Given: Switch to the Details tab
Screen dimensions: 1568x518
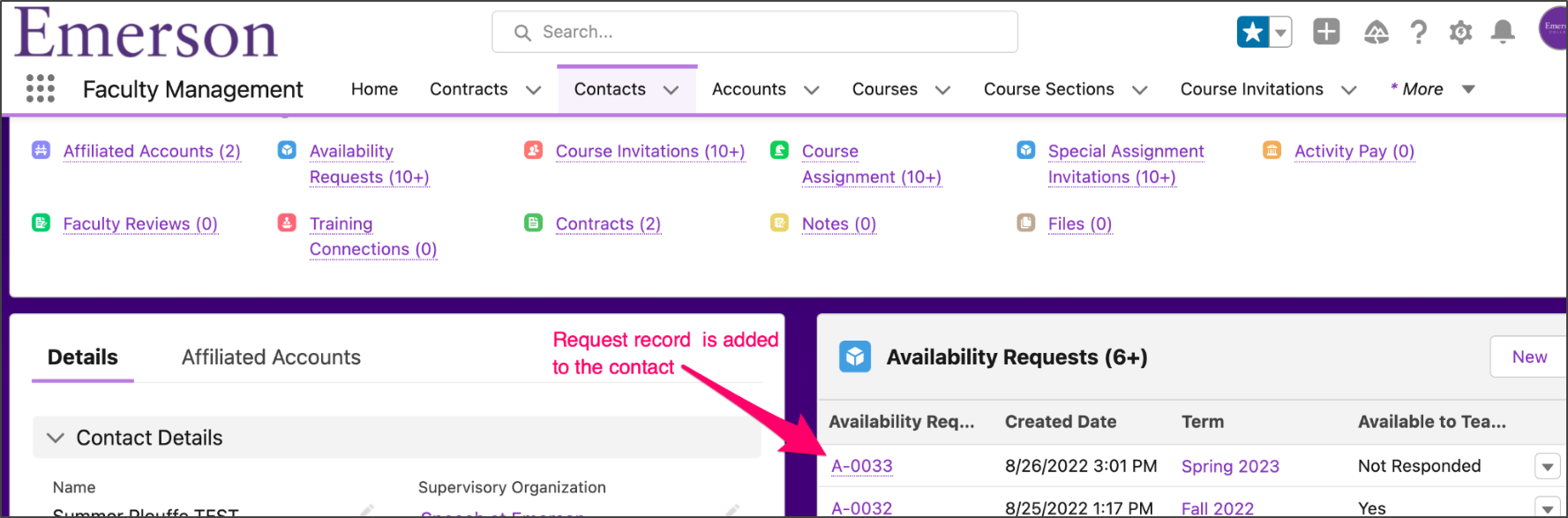Looking at the screenshot, I should (x=83, y=357).
